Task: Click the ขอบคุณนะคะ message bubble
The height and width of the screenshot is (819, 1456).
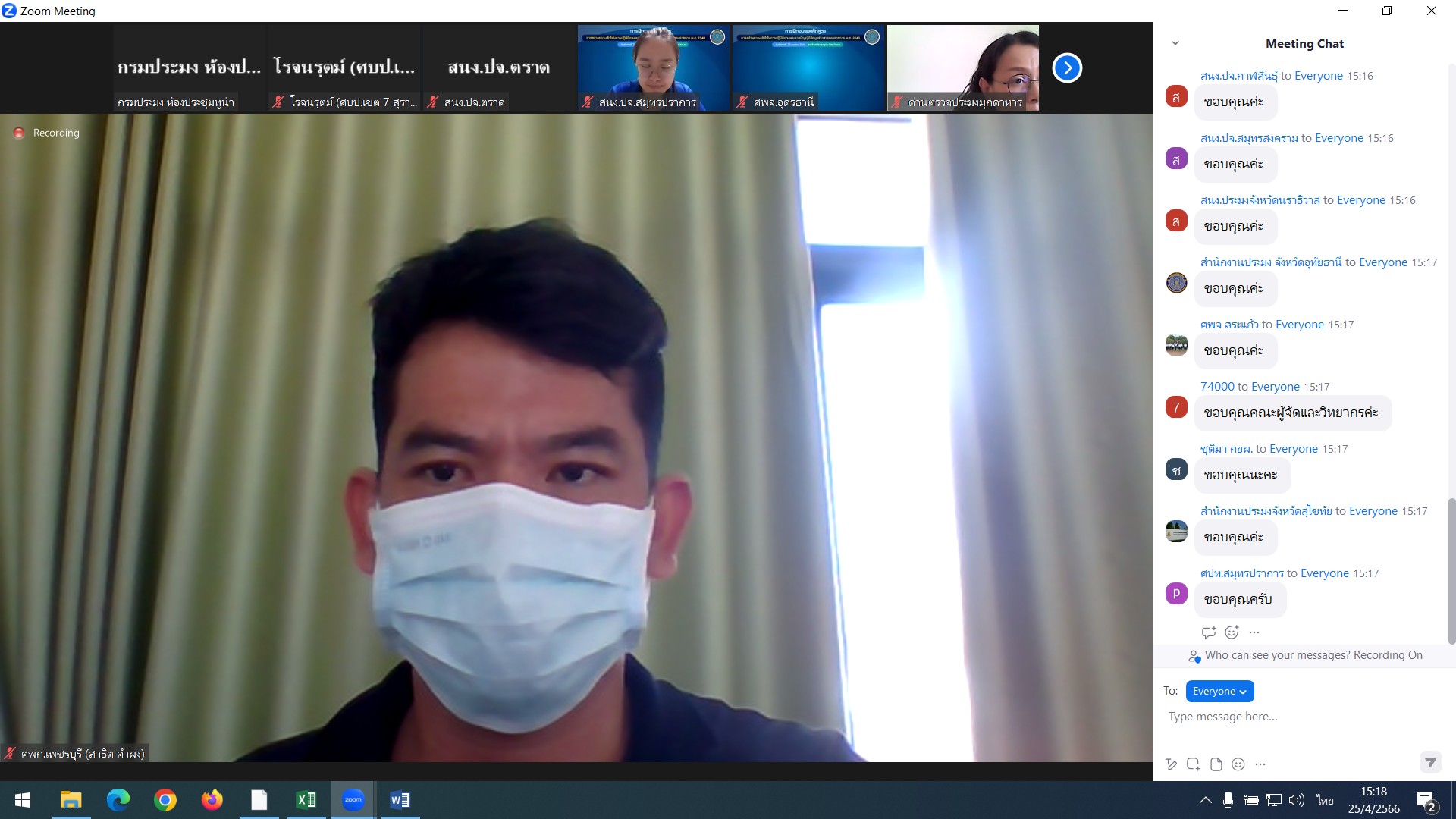Action: [1242, 475]
